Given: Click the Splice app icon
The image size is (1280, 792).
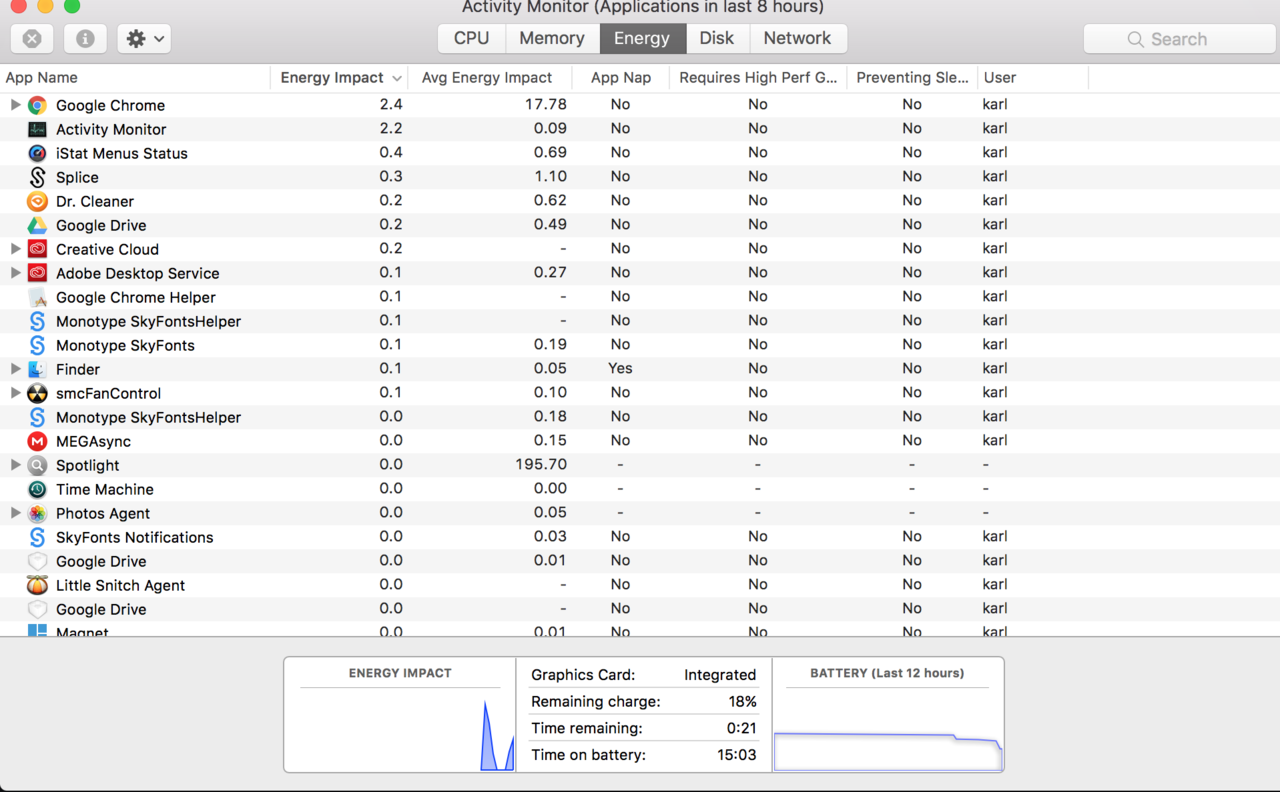Looking at the screenshot, I should pyautogui.click(x=37, y=177).
